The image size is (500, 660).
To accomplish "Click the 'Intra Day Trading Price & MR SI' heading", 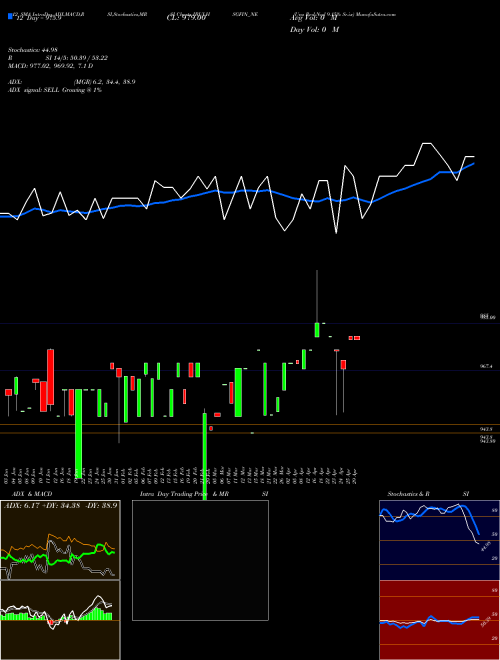I will coord(204,494).
